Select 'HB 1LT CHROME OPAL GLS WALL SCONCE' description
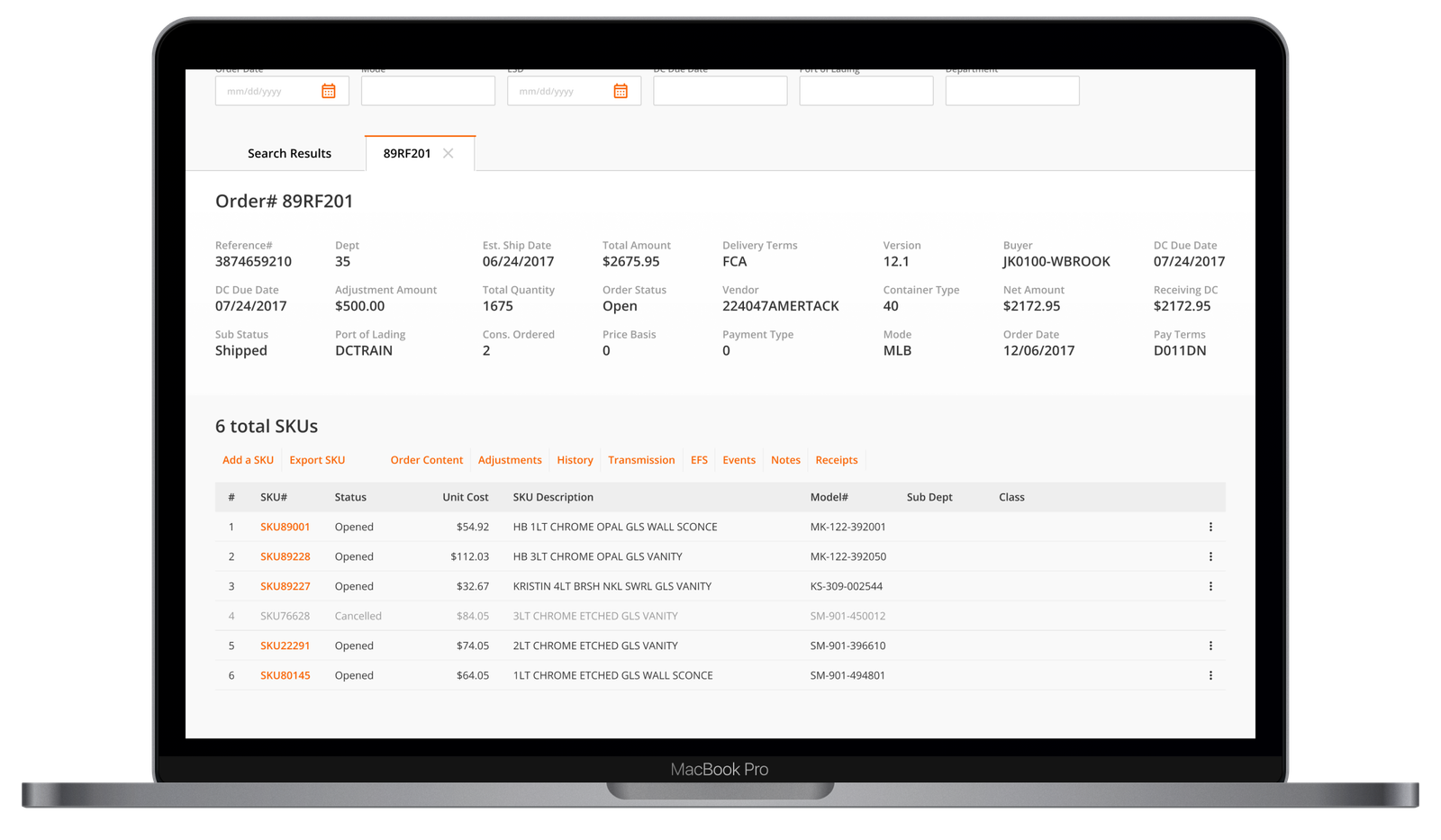The width and height of the screenshot is (1441, 840). point(615,527)
